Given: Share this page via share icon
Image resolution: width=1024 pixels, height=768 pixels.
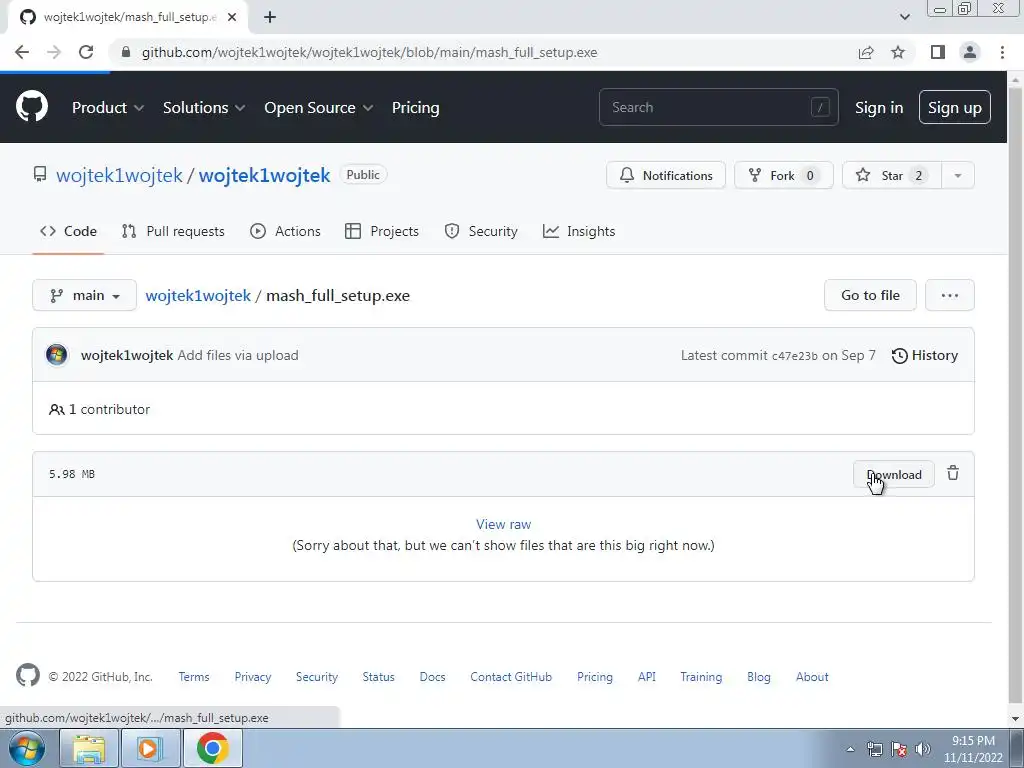Looking at the screenshot, I should pos(866,52).
